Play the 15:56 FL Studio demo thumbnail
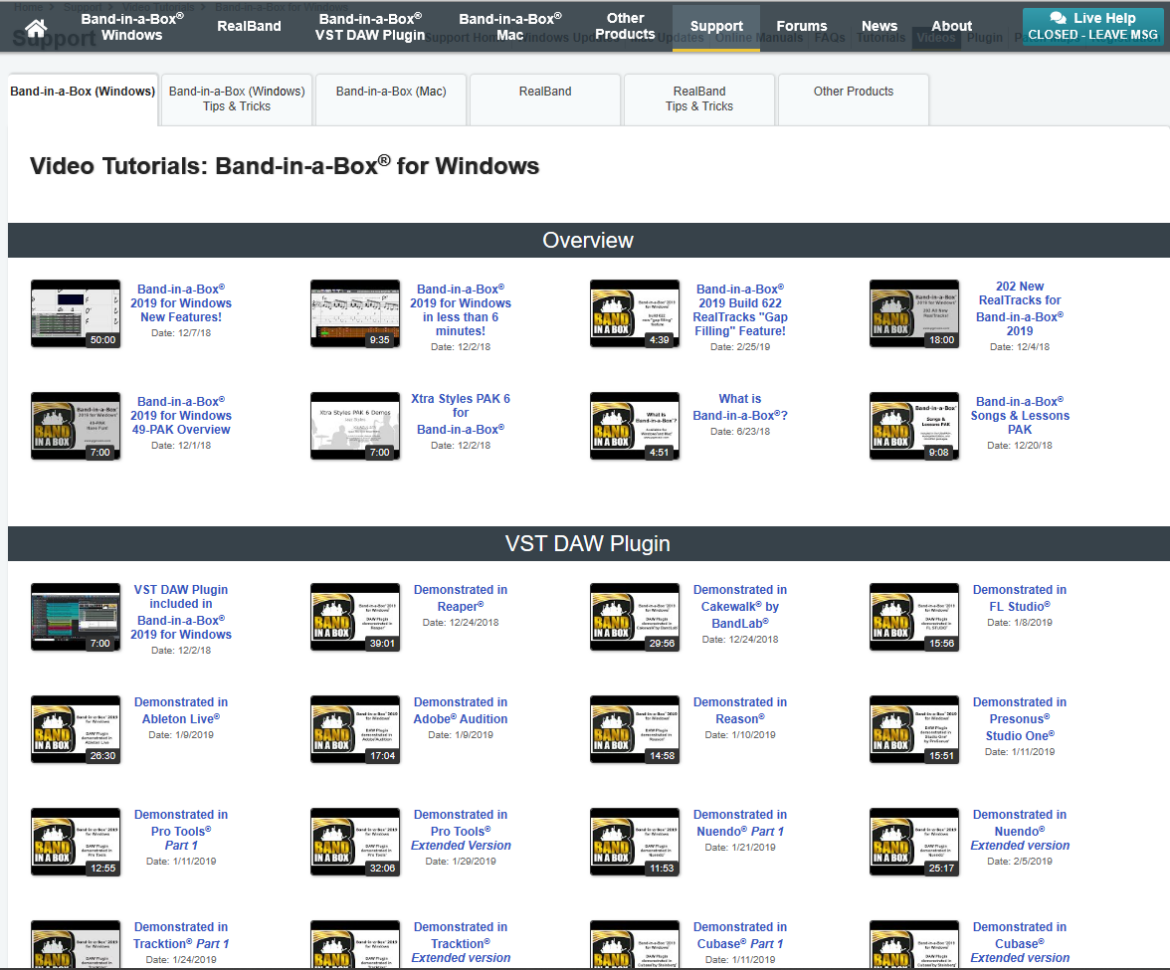This screenshot has height=970, width=1170. click(x=914, y=617)
